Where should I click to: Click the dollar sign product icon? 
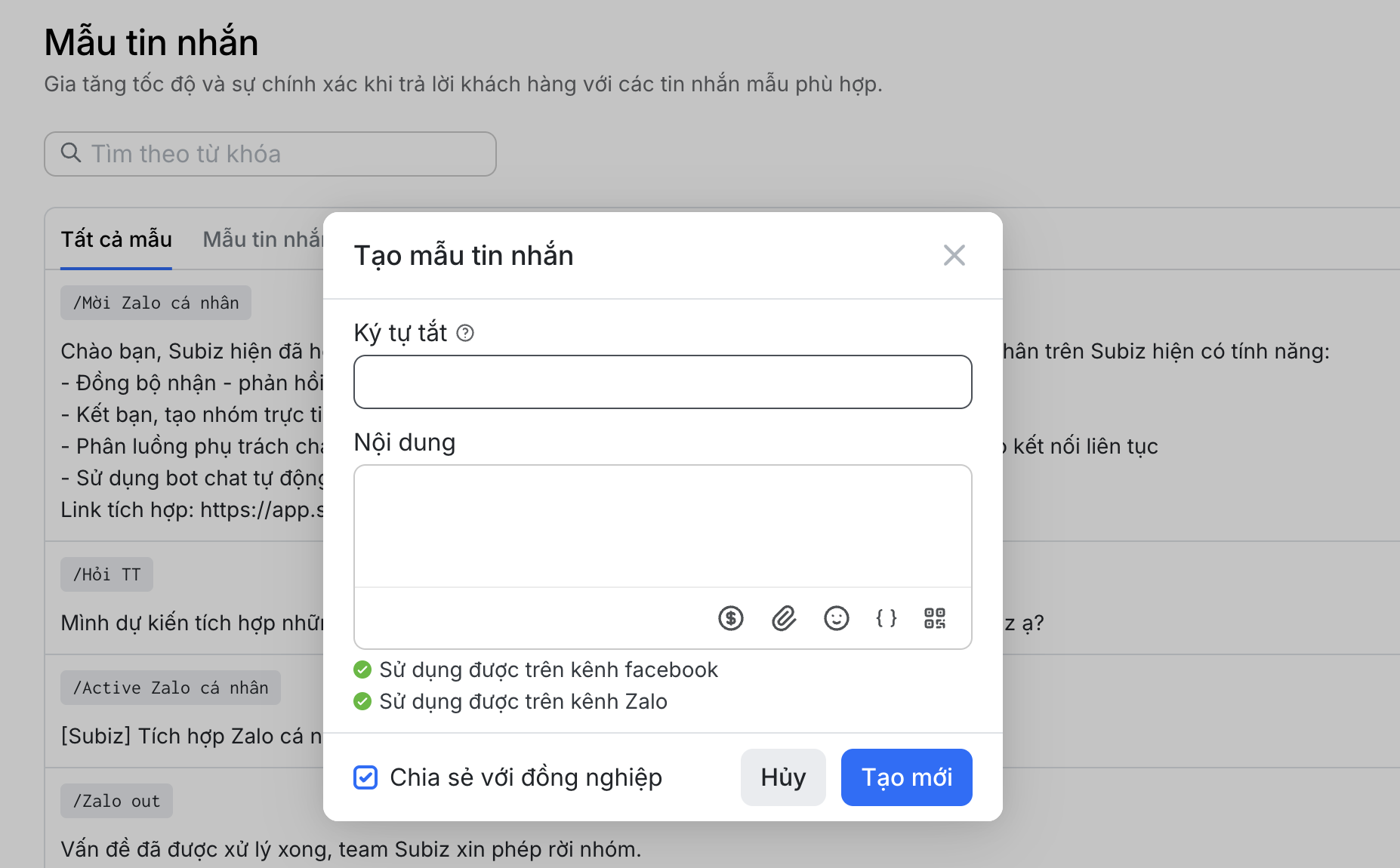(730, 618)
